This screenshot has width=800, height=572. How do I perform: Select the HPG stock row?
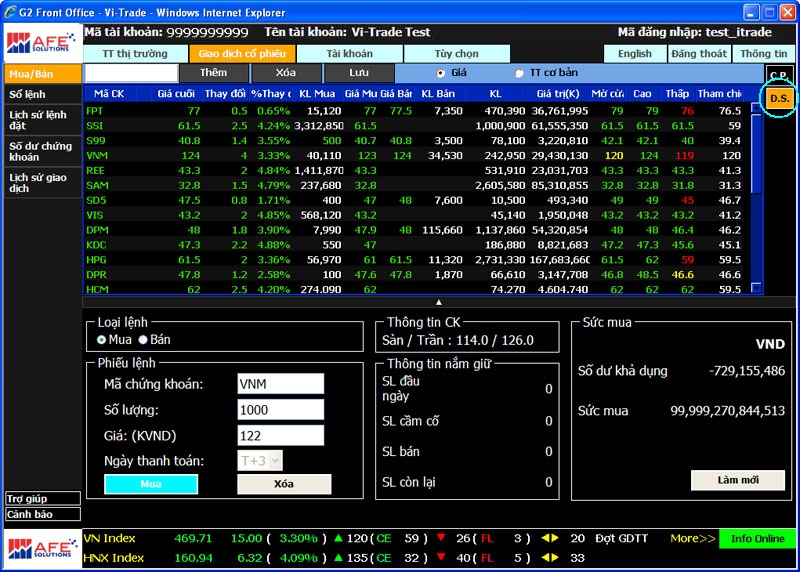click(x=416, y=260)
